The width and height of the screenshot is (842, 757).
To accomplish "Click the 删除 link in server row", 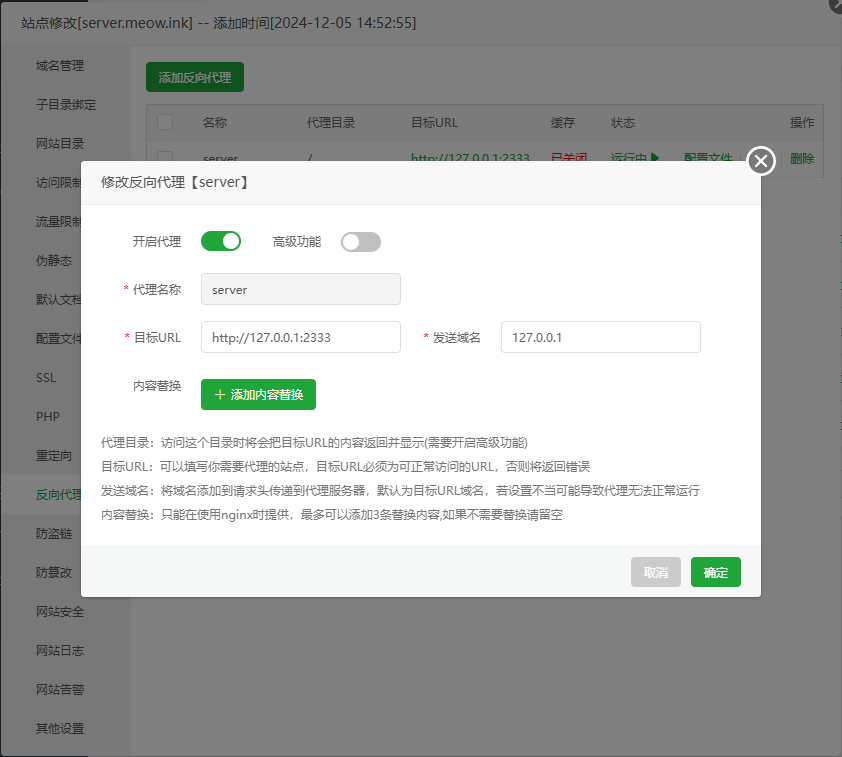I will [801, 158].
